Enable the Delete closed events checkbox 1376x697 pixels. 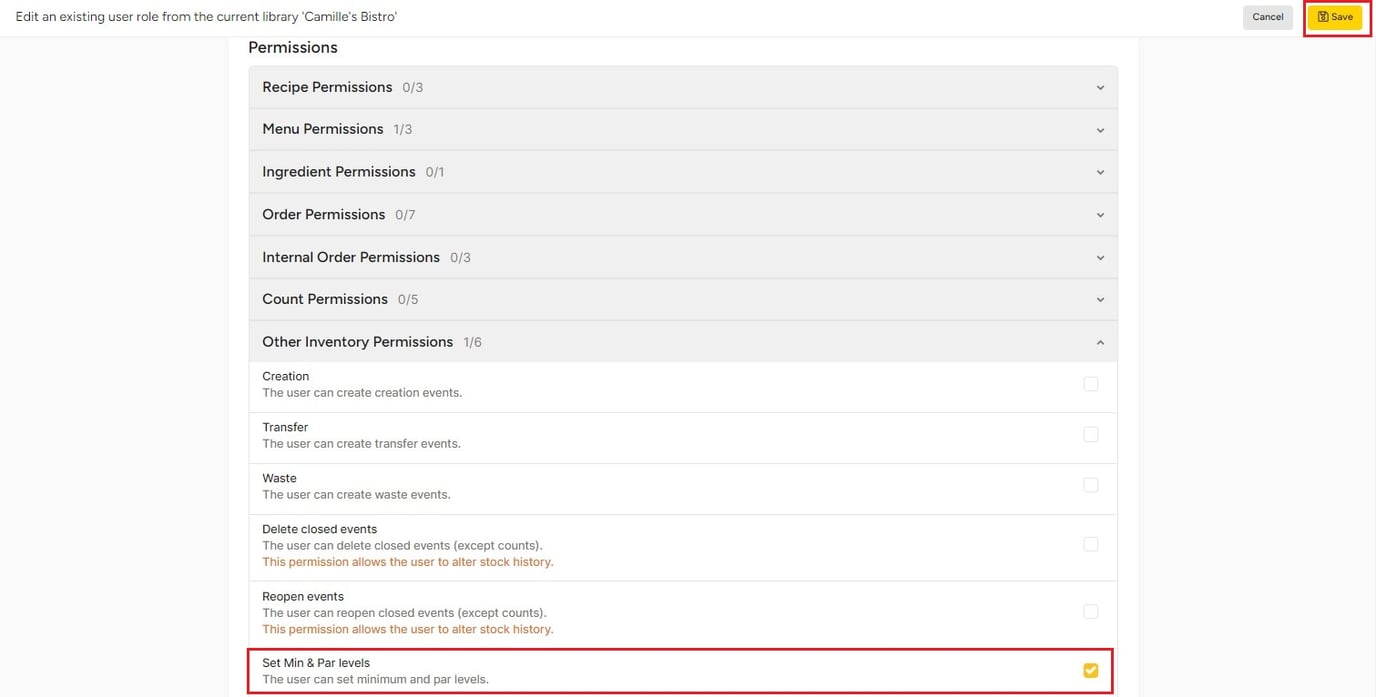[1090, 545]
